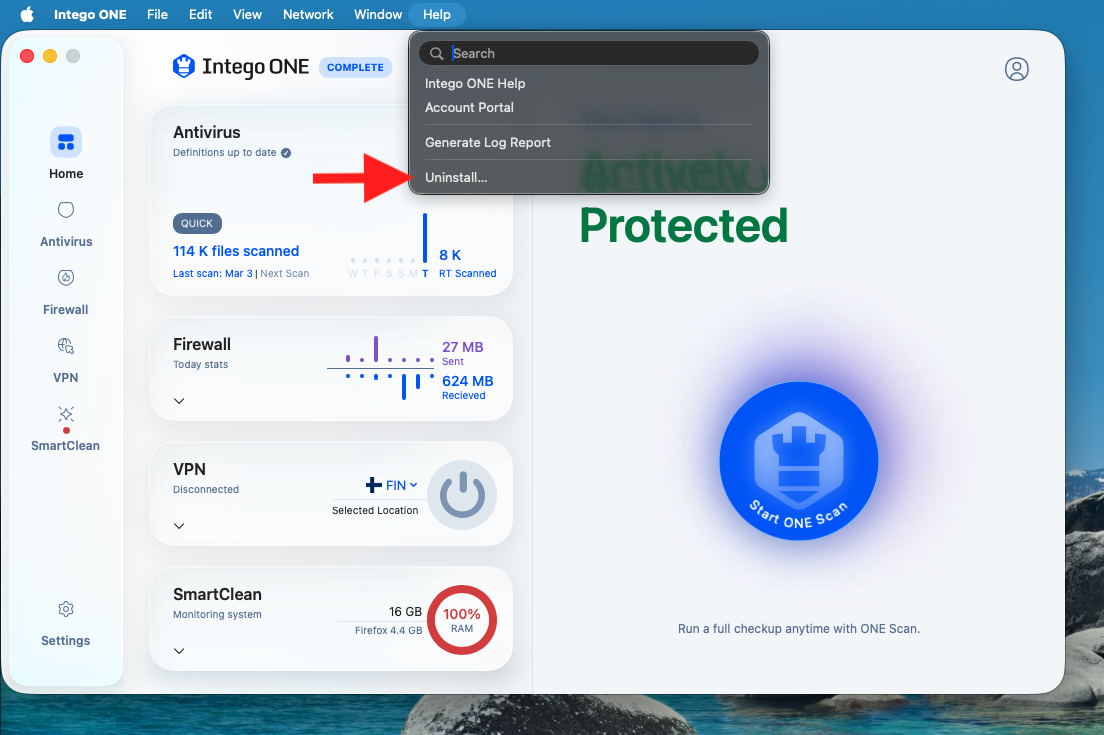Click the 8 K RT Scanned value
Image resolution: width=1104 pixels, height=735 pixels.
pyautogui.click(x=468, y=263)
